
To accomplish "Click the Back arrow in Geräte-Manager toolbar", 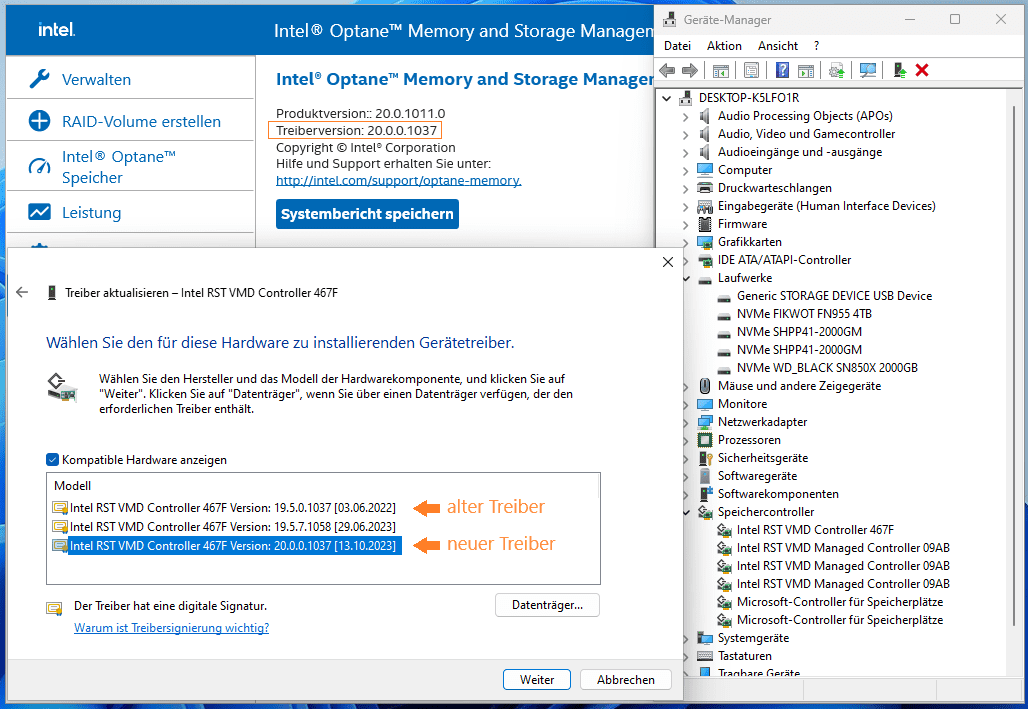I will pos(667,70).
